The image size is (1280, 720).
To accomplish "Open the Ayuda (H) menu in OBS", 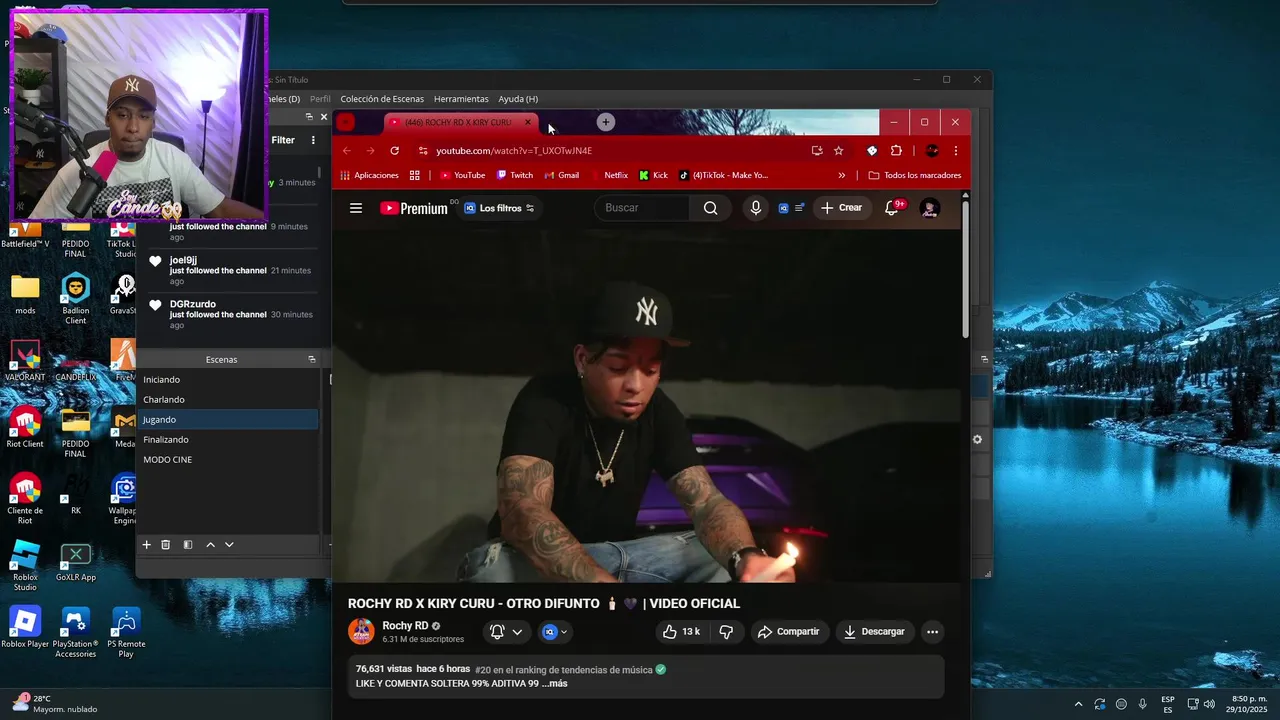I will pyautogui.click(x=518, y=99).
